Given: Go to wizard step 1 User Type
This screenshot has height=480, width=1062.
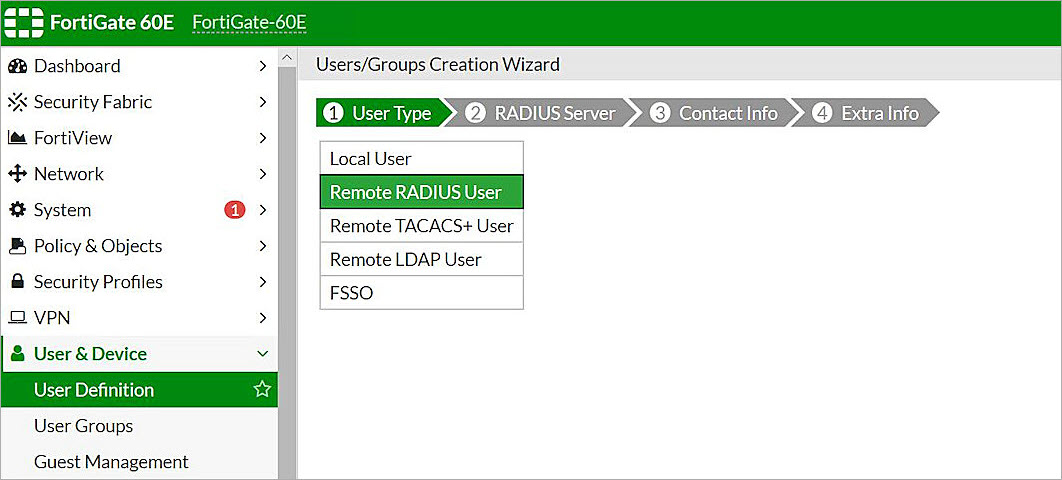Looking at the screenshot, I should [x=383, y=113].
